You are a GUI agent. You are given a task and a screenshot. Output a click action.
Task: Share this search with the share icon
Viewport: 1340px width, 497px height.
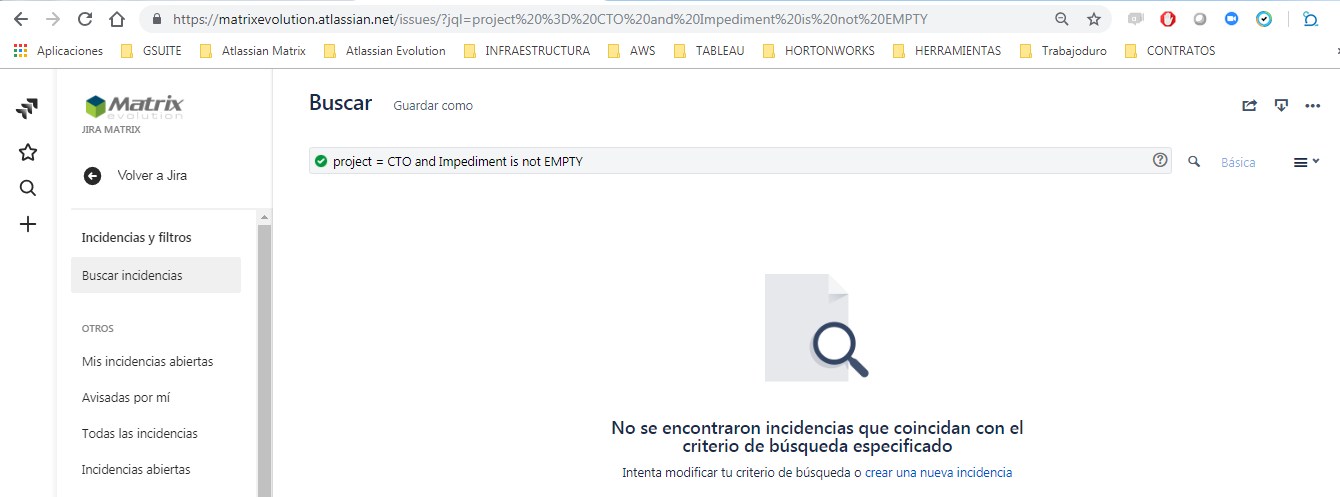click(1249, 105)
